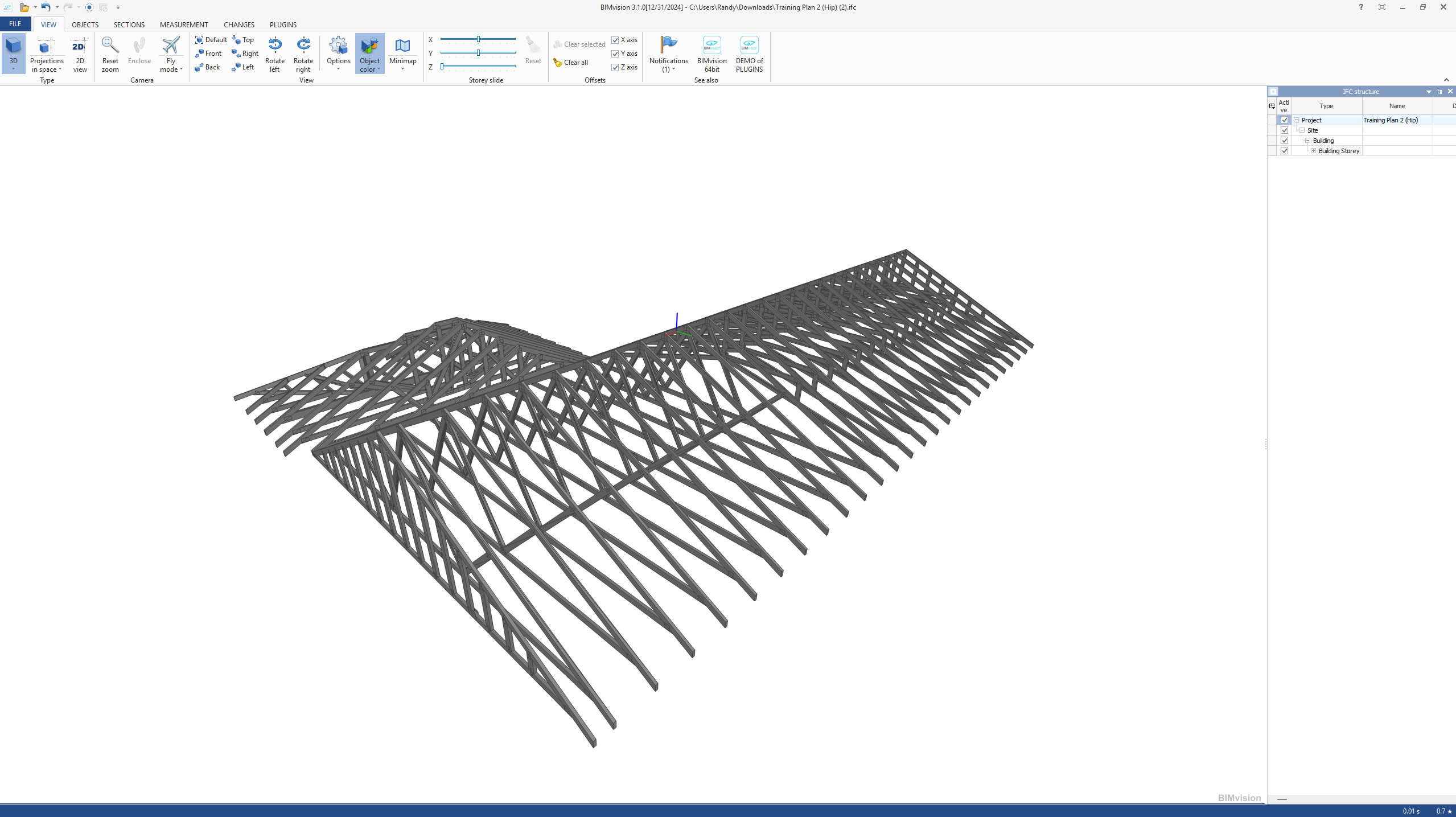1456x817 pixels.
Task: Click the Top view icon
Action: [237, 40]
